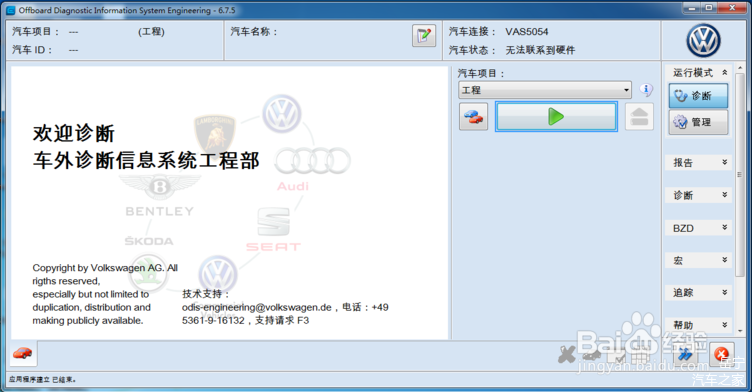Expand the 追踪 section

tap(698, 293)
